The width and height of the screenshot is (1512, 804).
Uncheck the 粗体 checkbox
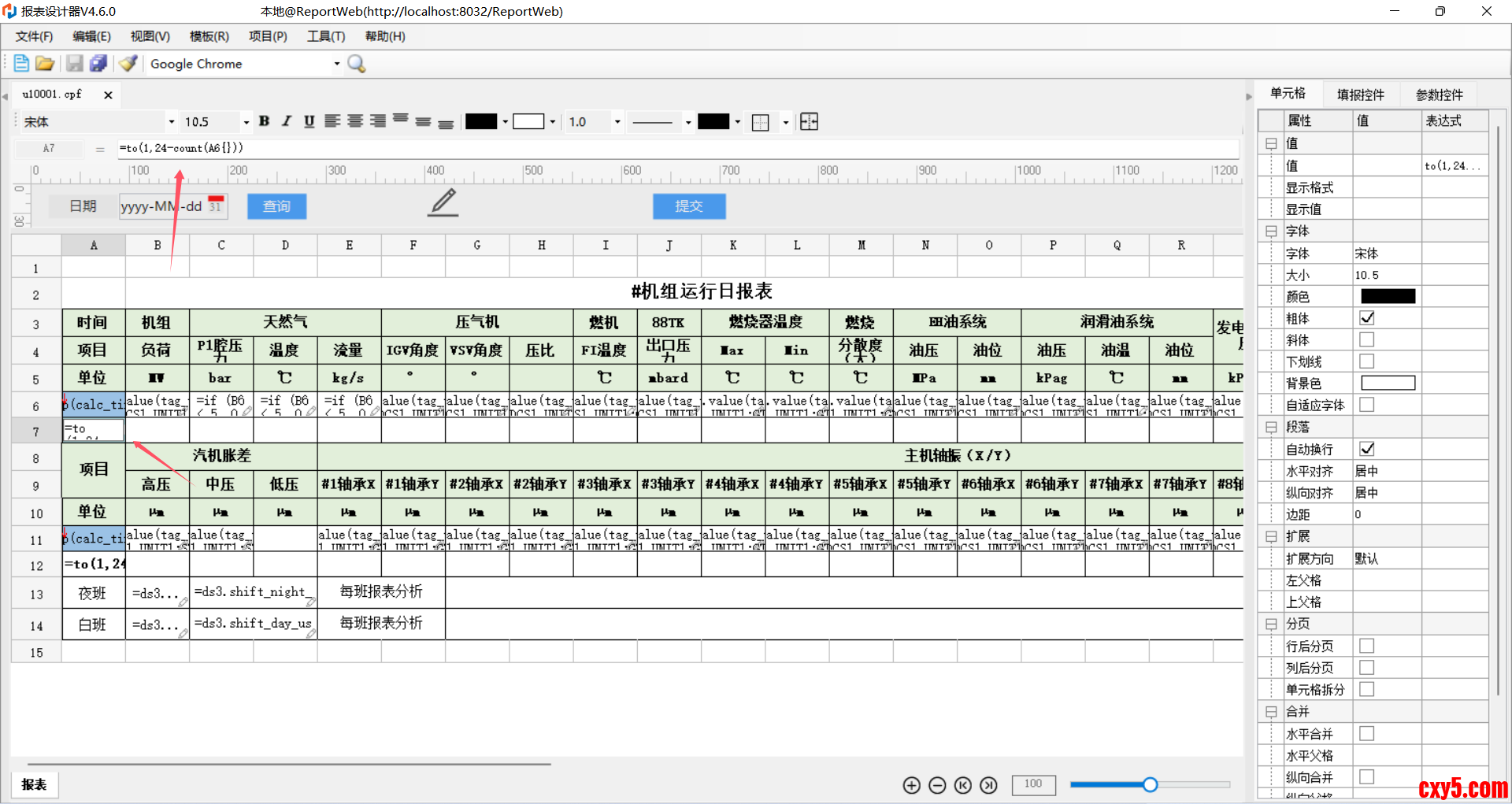[1367, 318]
